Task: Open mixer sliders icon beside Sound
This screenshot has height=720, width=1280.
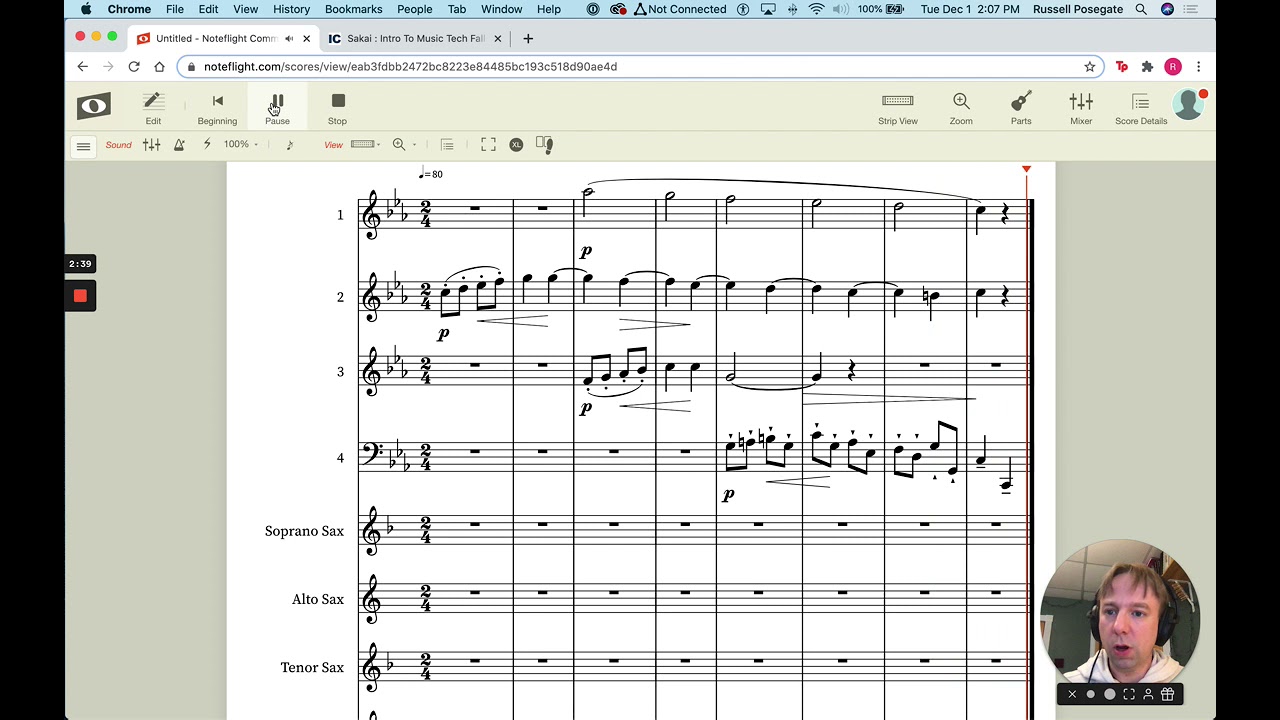Action: [x=152, y=145]
